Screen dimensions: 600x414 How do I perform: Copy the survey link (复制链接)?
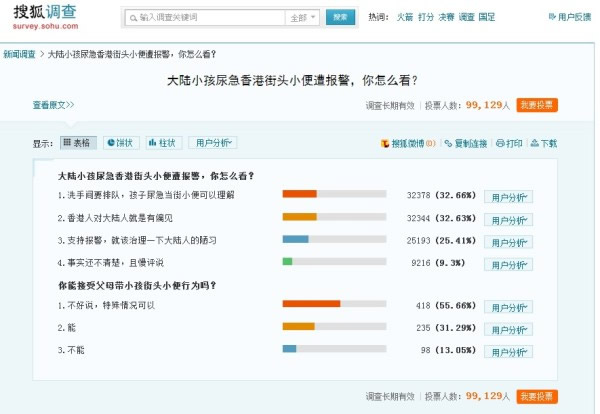[x=468, y=144]
